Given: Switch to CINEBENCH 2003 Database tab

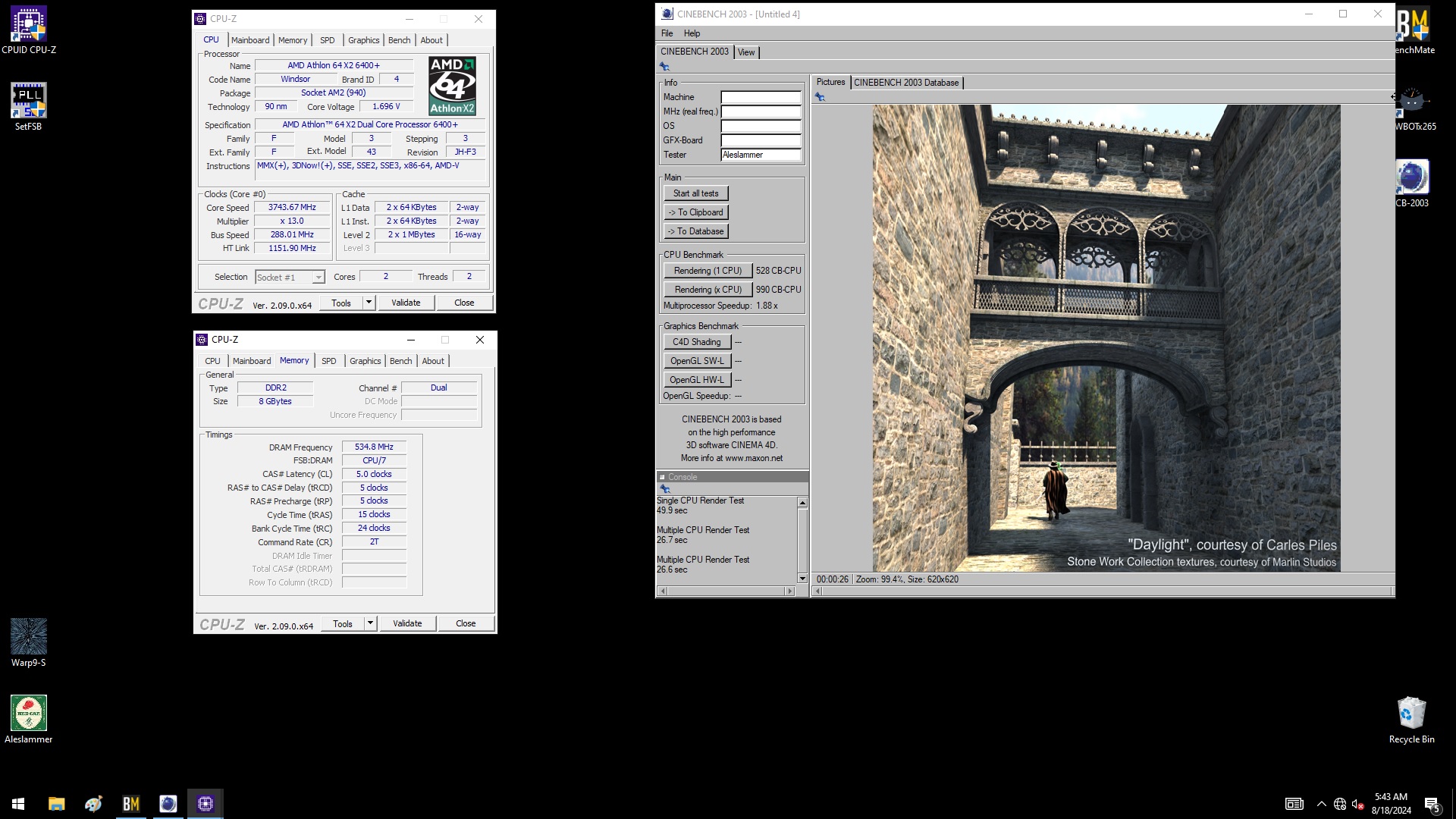Looking at the screenshot, I should click(x=906, y=83).
